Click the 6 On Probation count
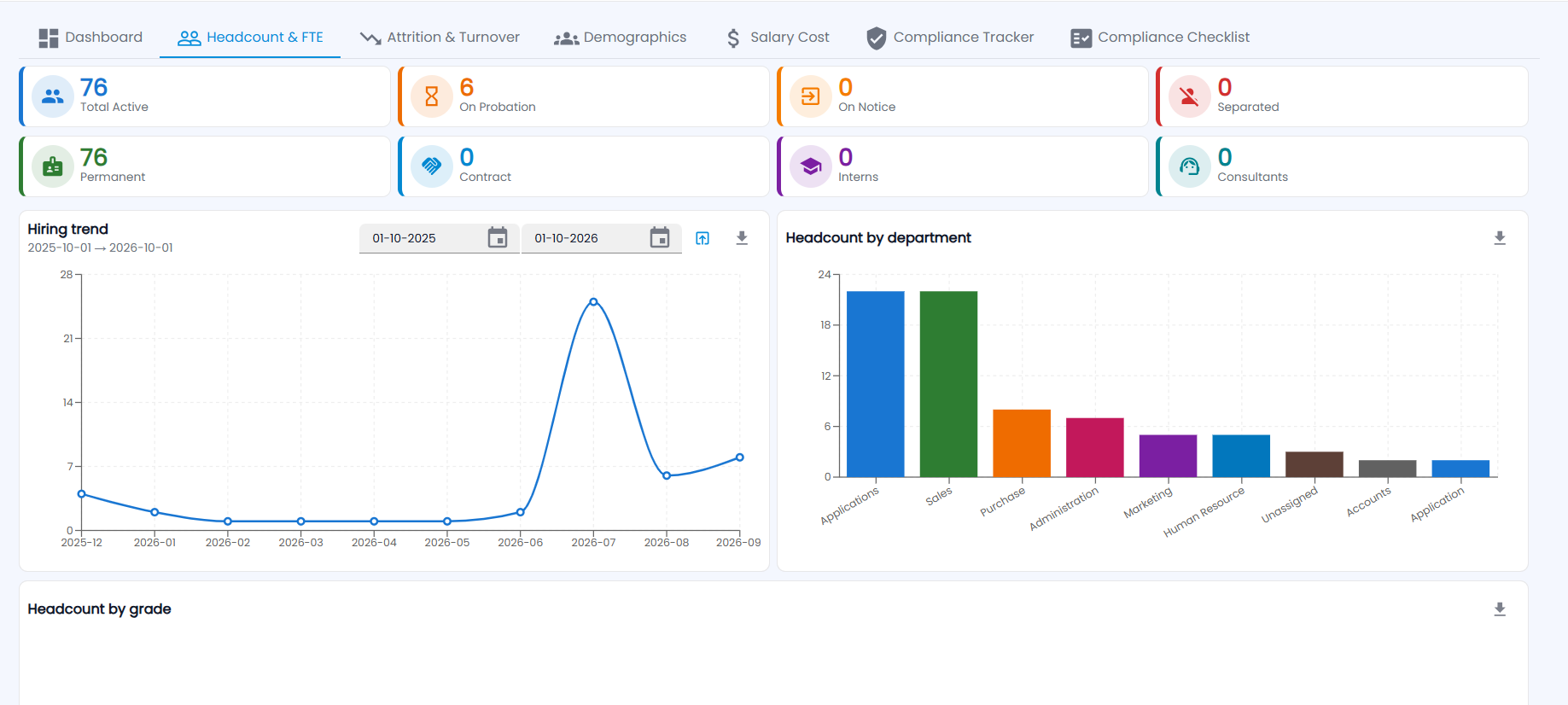Viewport: 1568px width, 705px height. (x=467, y=87)
